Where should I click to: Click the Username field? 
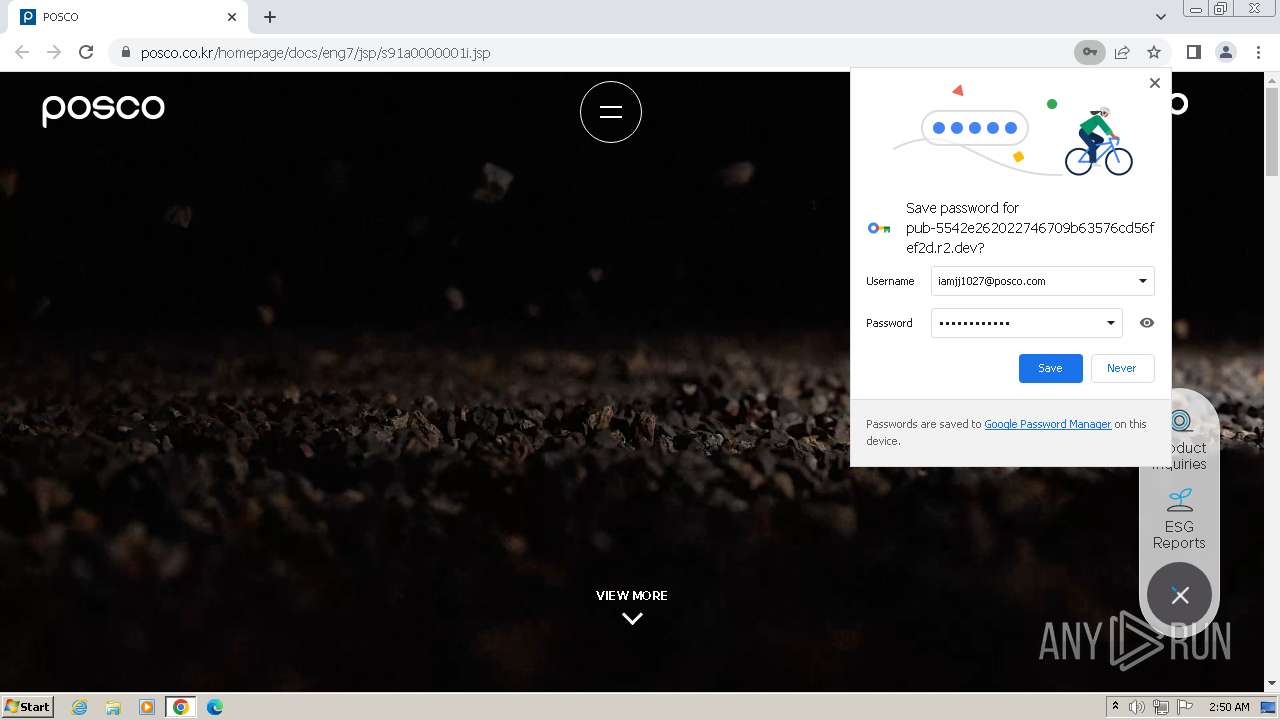[1042, 281]
